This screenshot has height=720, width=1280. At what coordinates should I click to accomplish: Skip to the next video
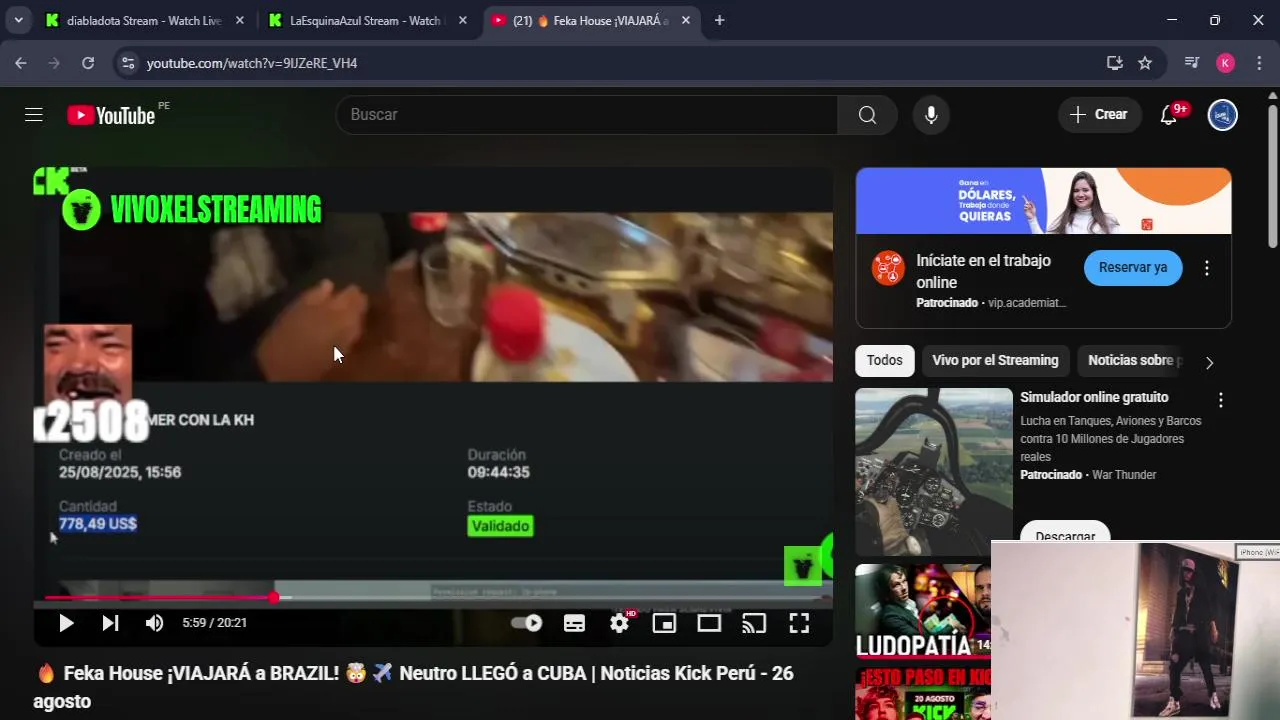(110, 623)
